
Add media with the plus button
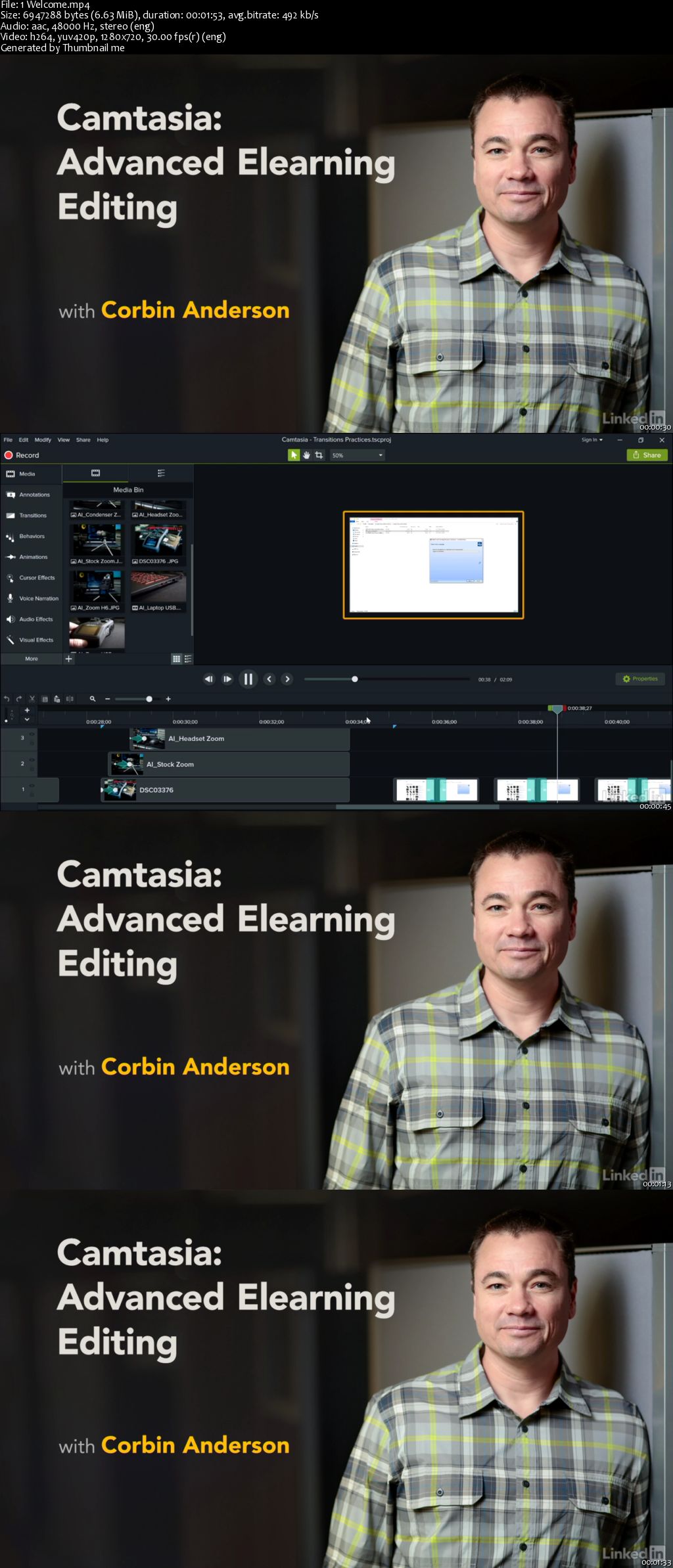coord(68,659)
